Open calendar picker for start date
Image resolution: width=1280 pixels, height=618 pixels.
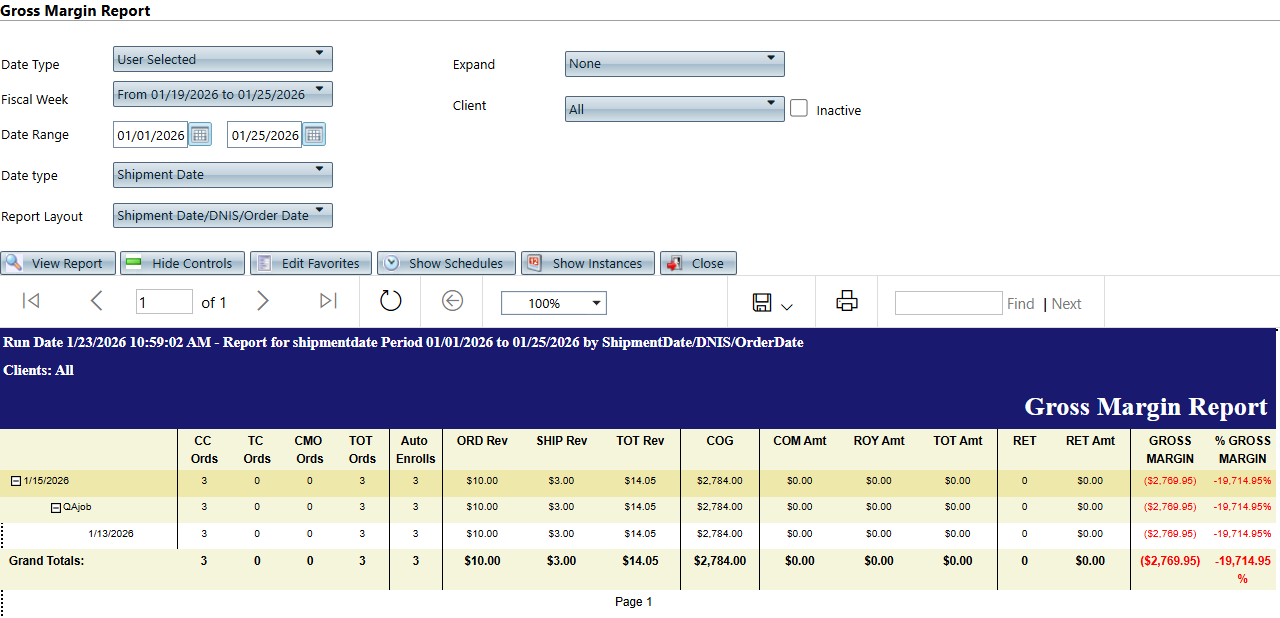(200, 135)
